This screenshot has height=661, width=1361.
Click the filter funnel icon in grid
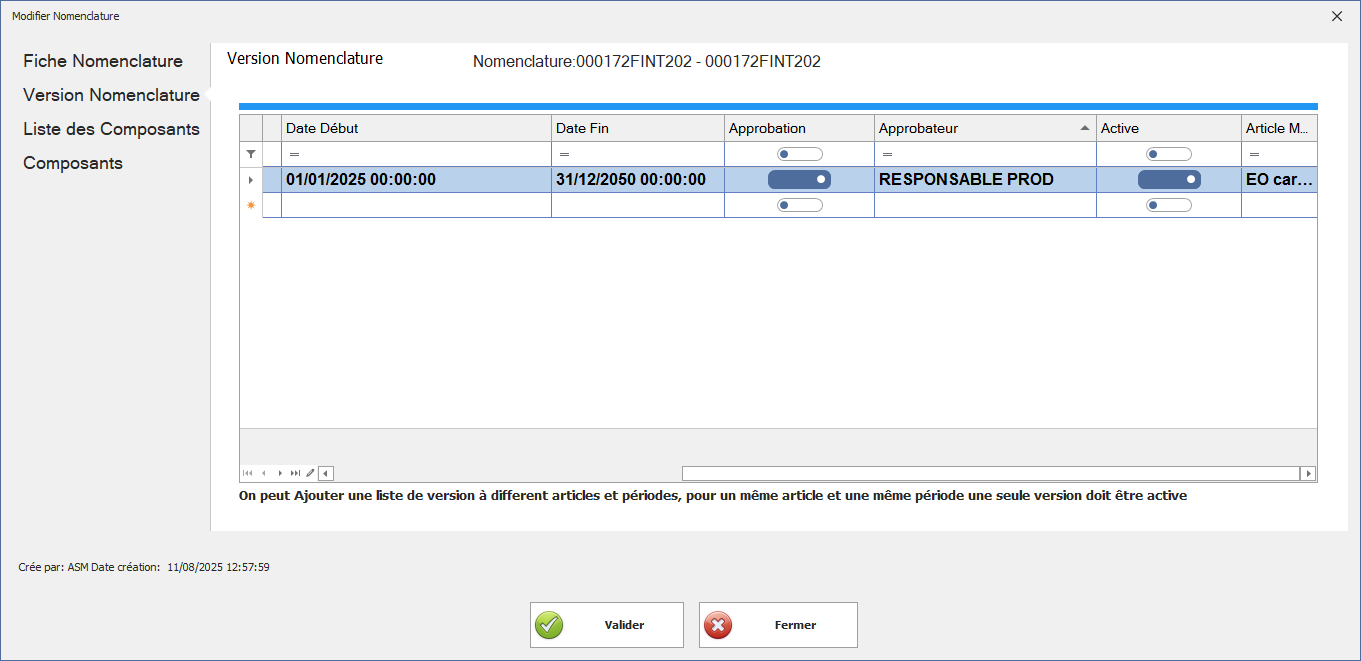tap(251, 154)
